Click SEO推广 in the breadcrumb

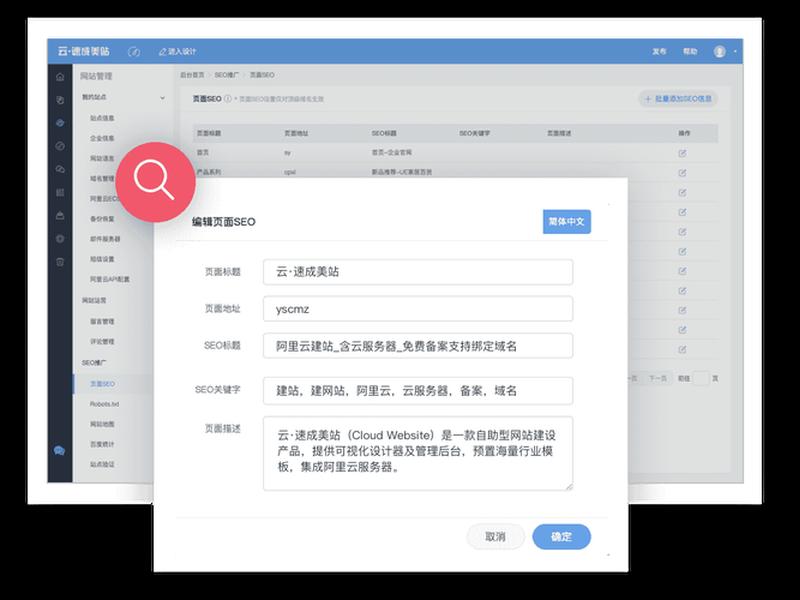[x=227, y=75]
